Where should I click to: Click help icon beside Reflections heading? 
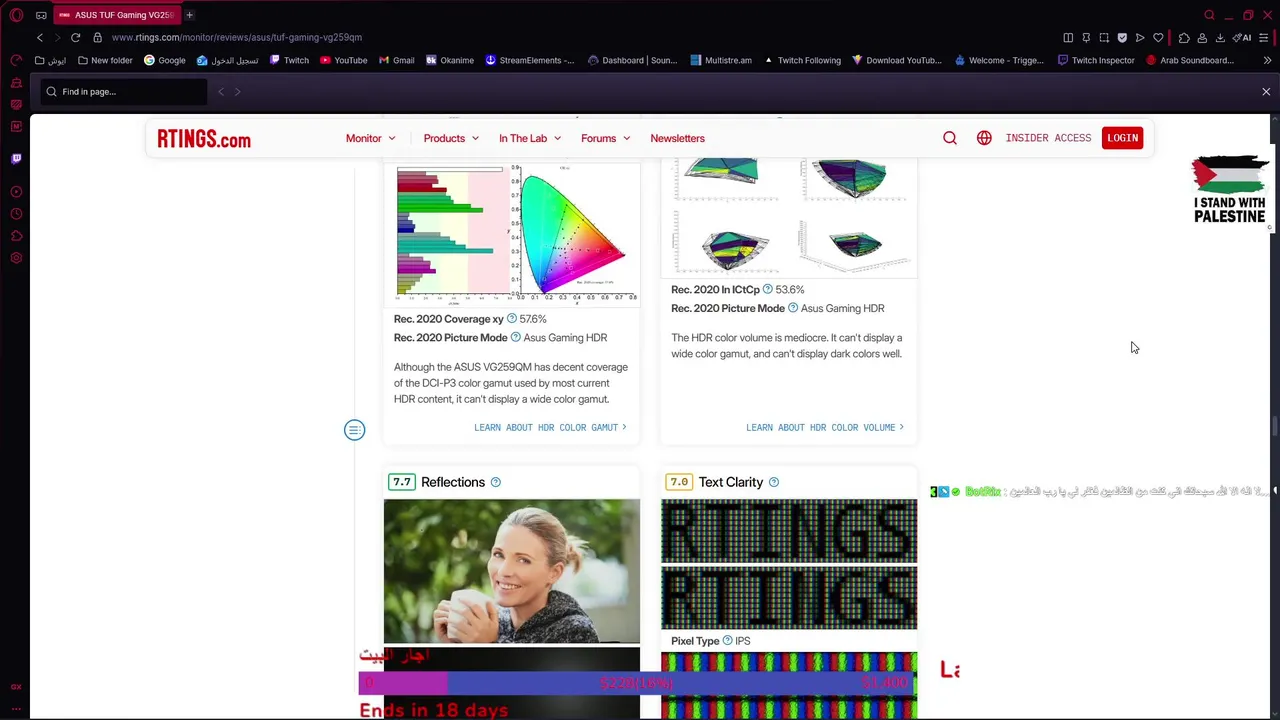point(495,482)
